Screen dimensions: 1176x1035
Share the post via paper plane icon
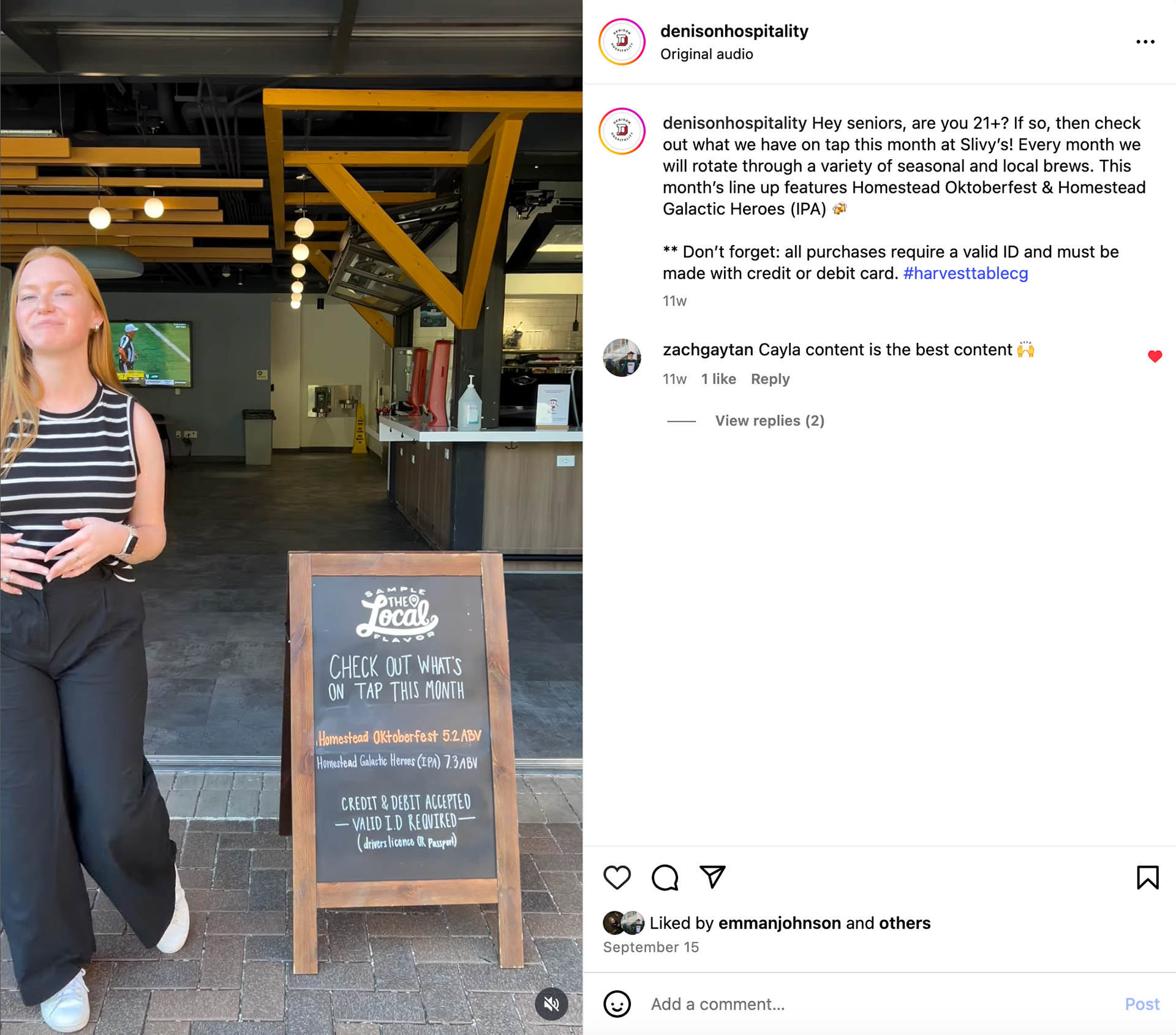click(x=712, y=877)
